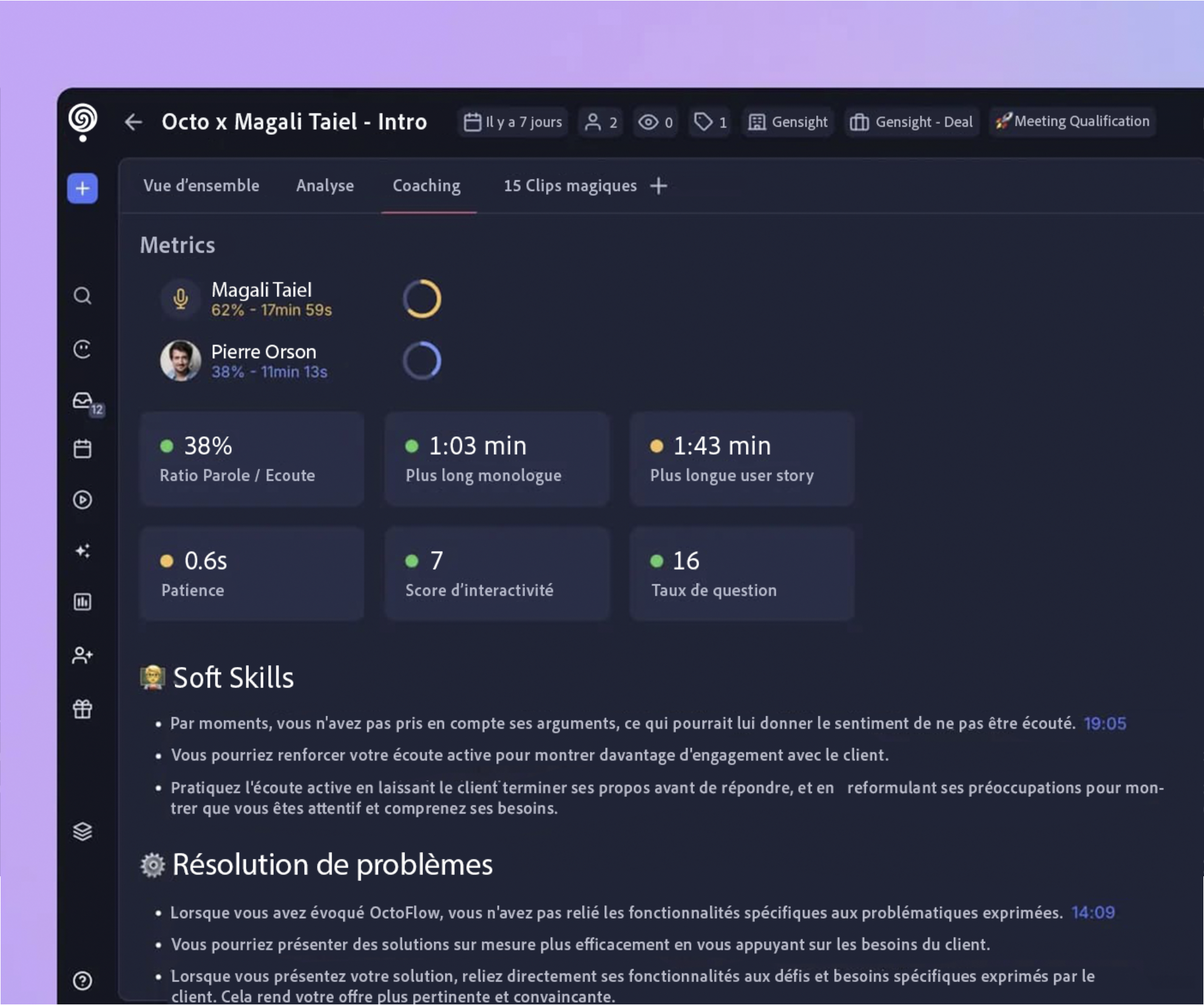
Task: Open the Gensight - Deal chip
Action: tap(911, 122)
